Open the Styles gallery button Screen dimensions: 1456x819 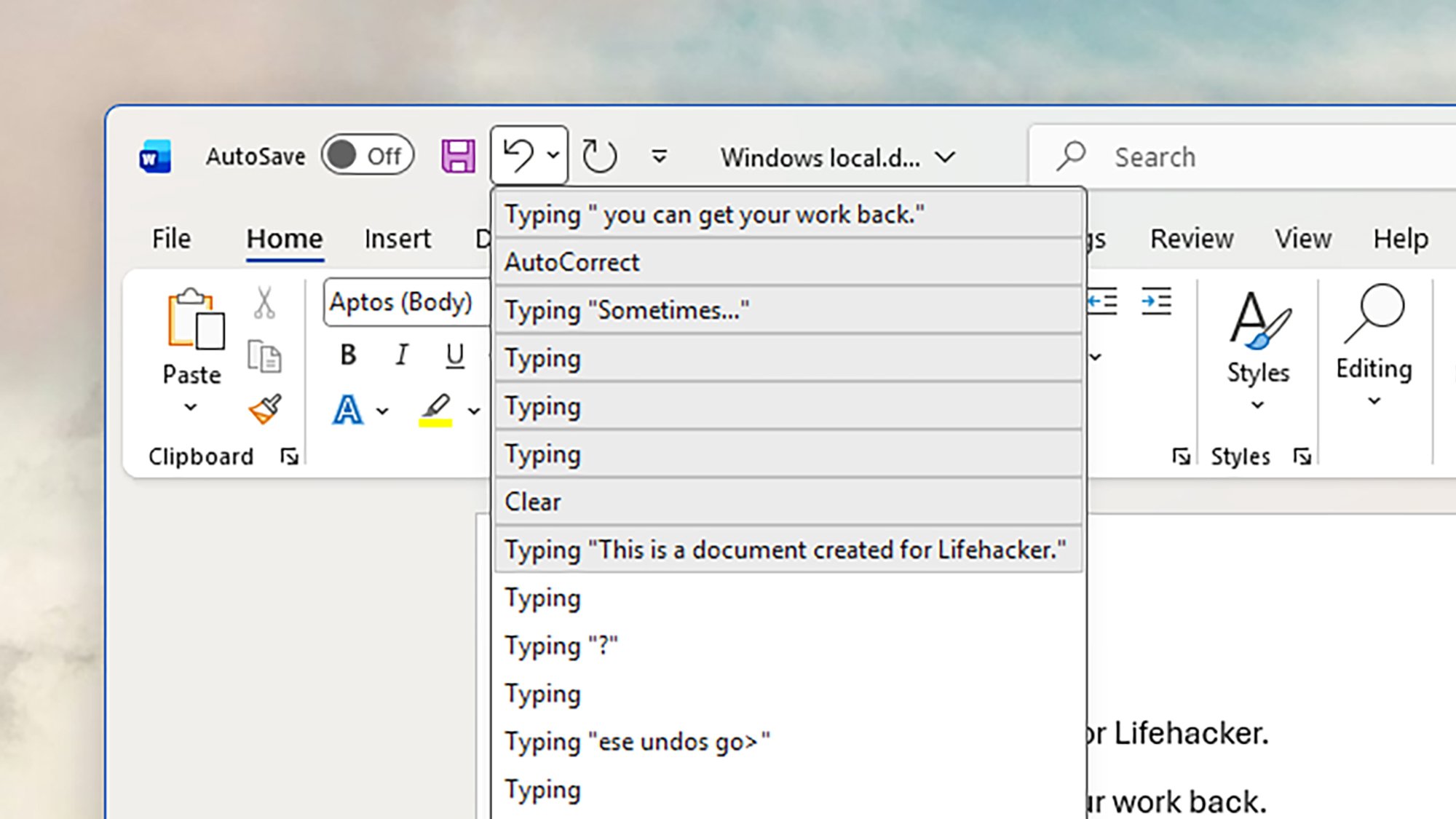coord(1258,349)
